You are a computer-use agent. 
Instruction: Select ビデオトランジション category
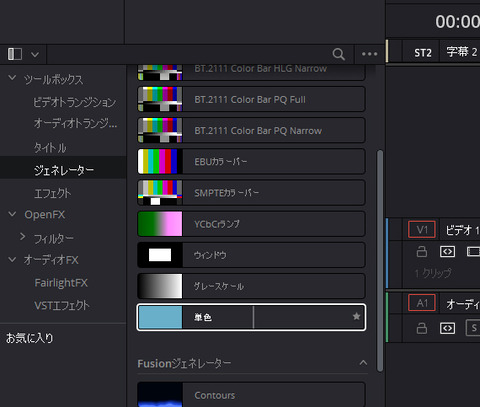tap(75, 102)
